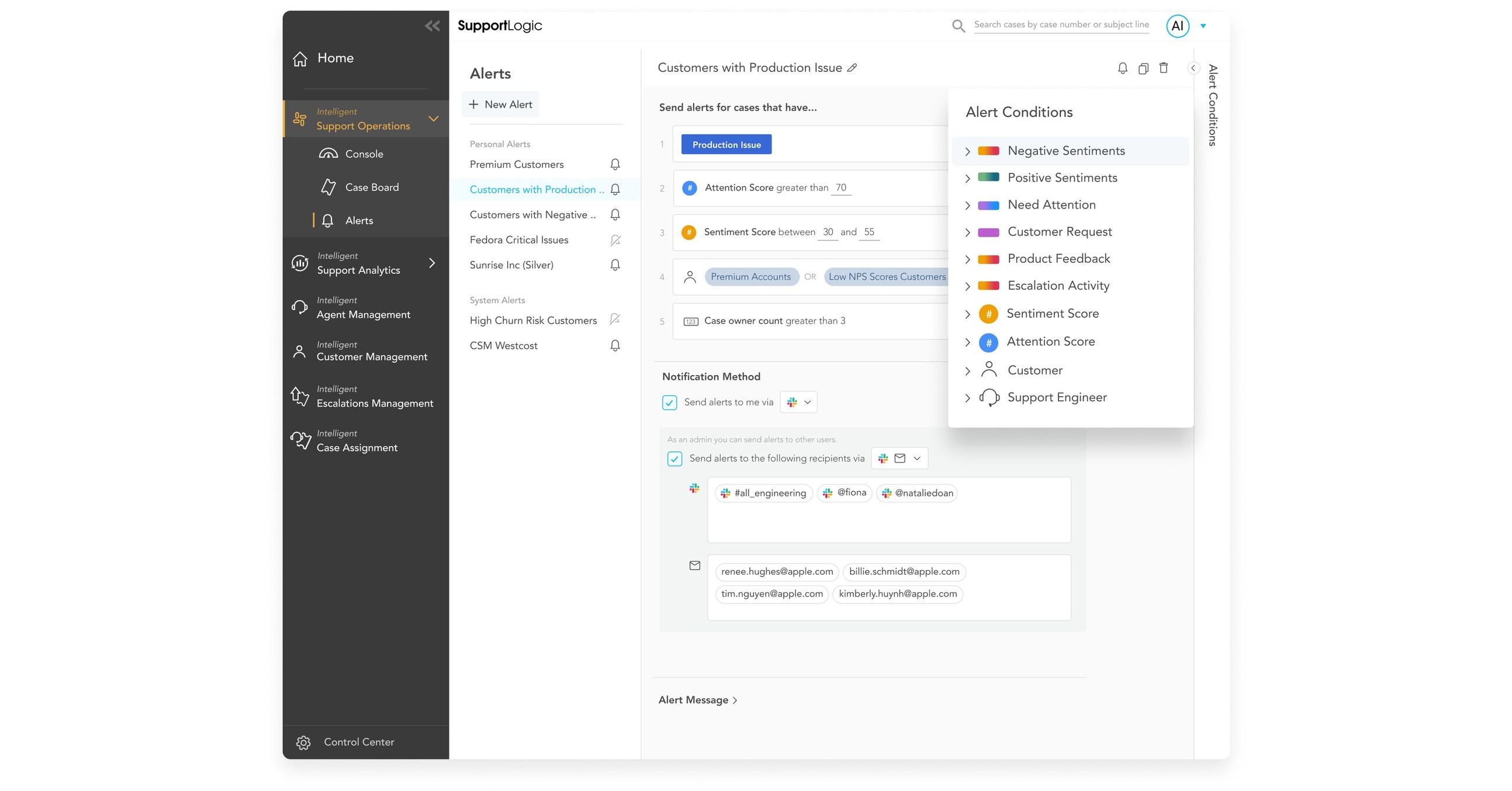Switch to the Alert Conditions side panel tab
The width and height of the screenshot is (1512, 791).
coord(1212,109)
